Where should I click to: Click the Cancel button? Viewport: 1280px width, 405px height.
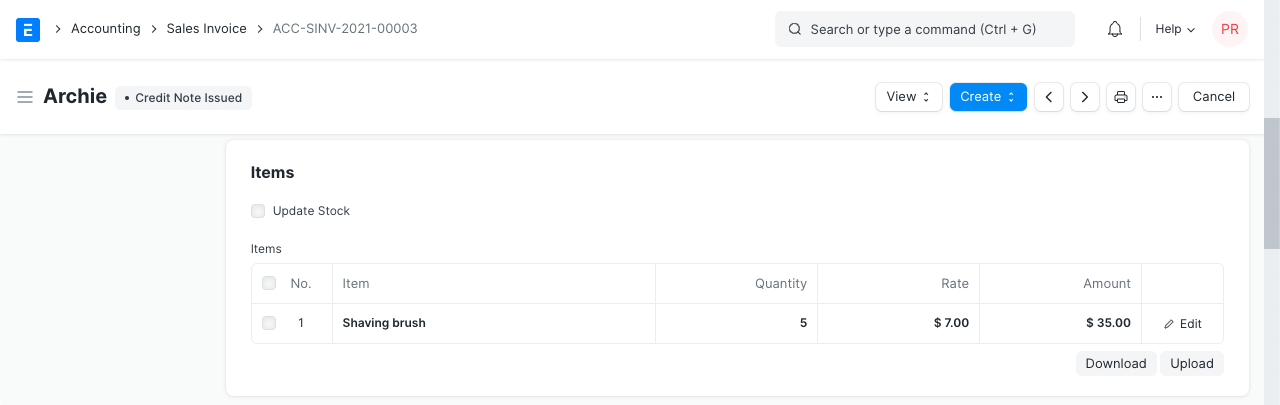click(x=1214, y=97)
